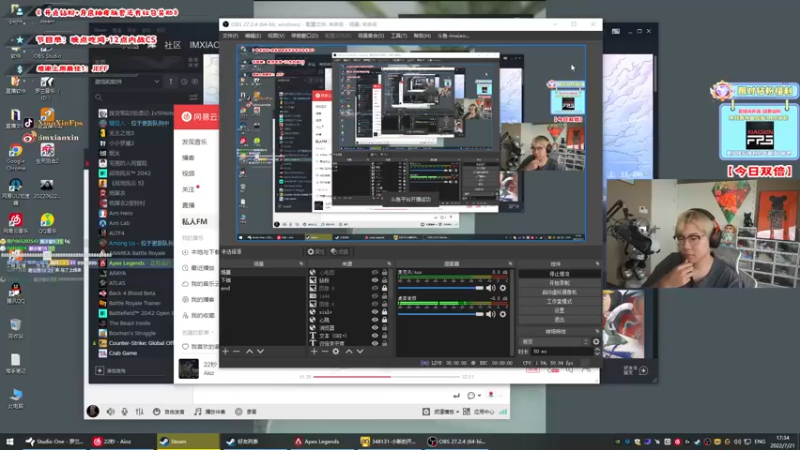Select 私人FM in NetEase sidebar

coord(194,221)
